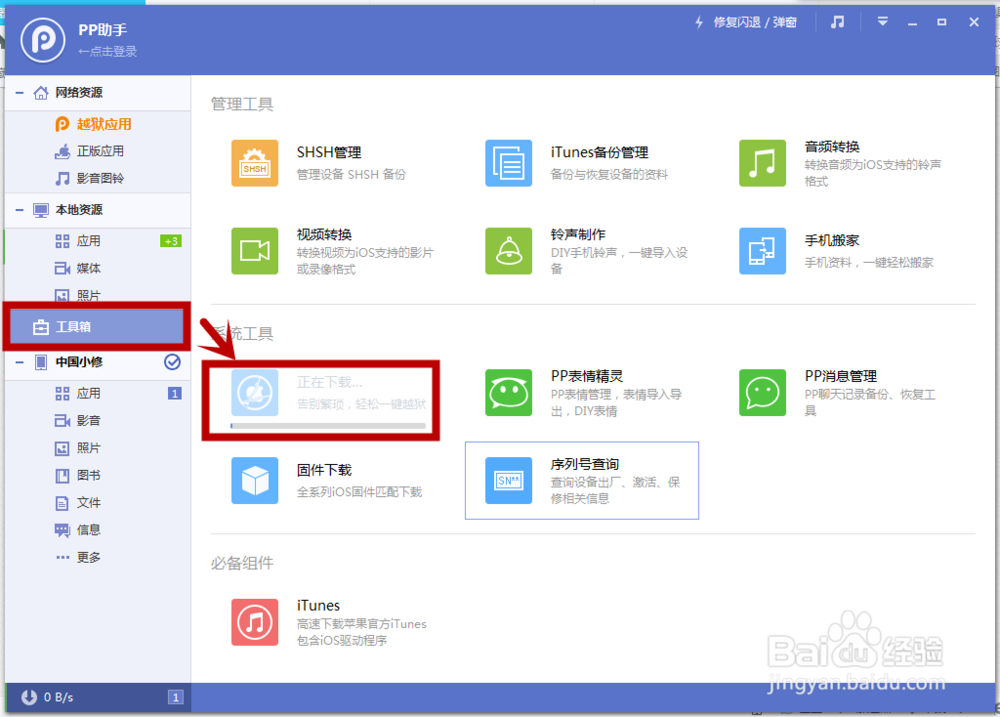Open local 应用 item under 本地资源

(89, 241)
